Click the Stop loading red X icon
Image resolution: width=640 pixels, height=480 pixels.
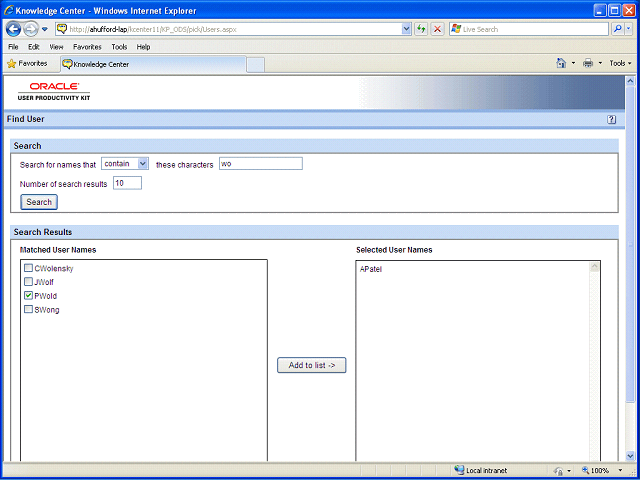coord(438,29)
